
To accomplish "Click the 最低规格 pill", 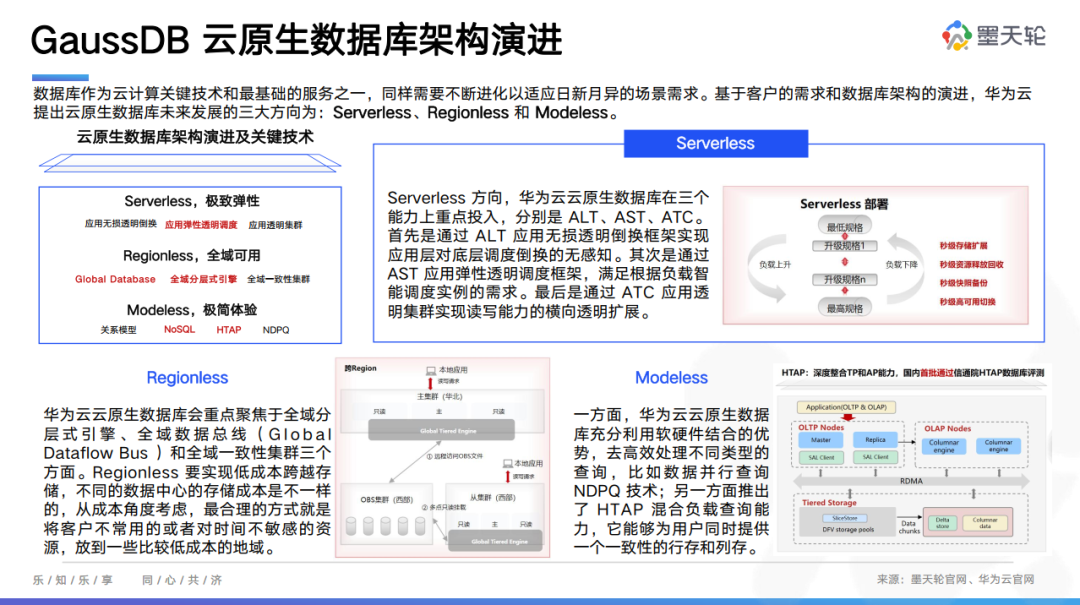I will tap(844, 227).
